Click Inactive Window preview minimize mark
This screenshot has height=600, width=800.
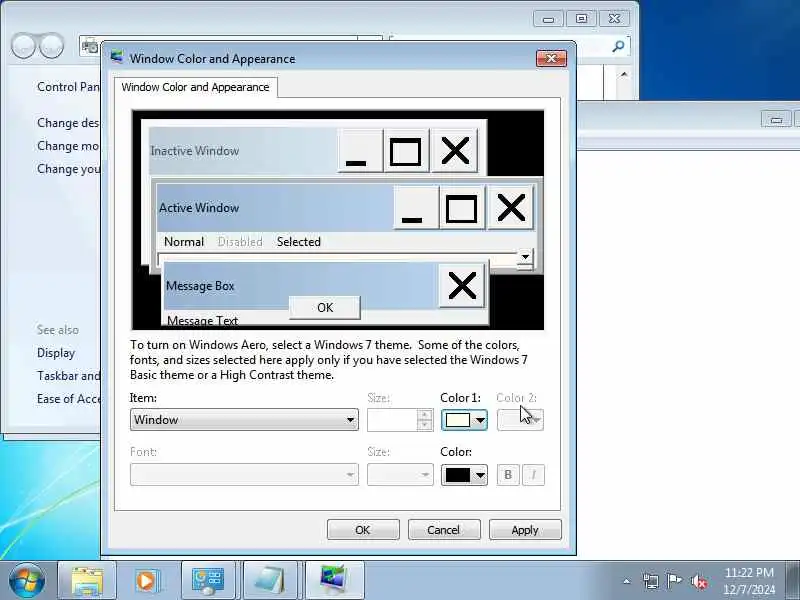coord(360,151)
